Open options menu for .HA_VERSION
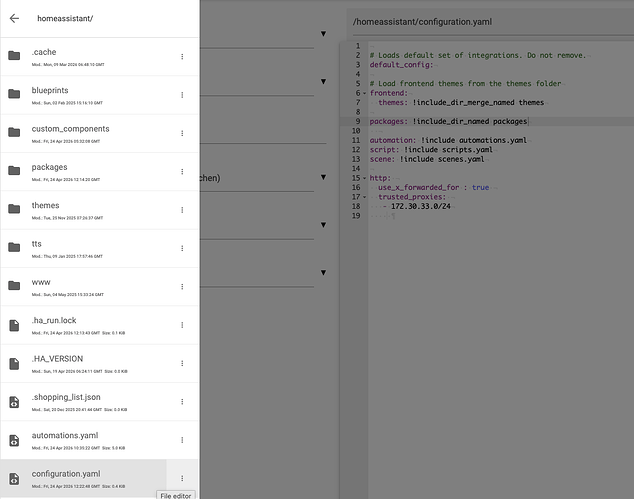 (182, 364)
